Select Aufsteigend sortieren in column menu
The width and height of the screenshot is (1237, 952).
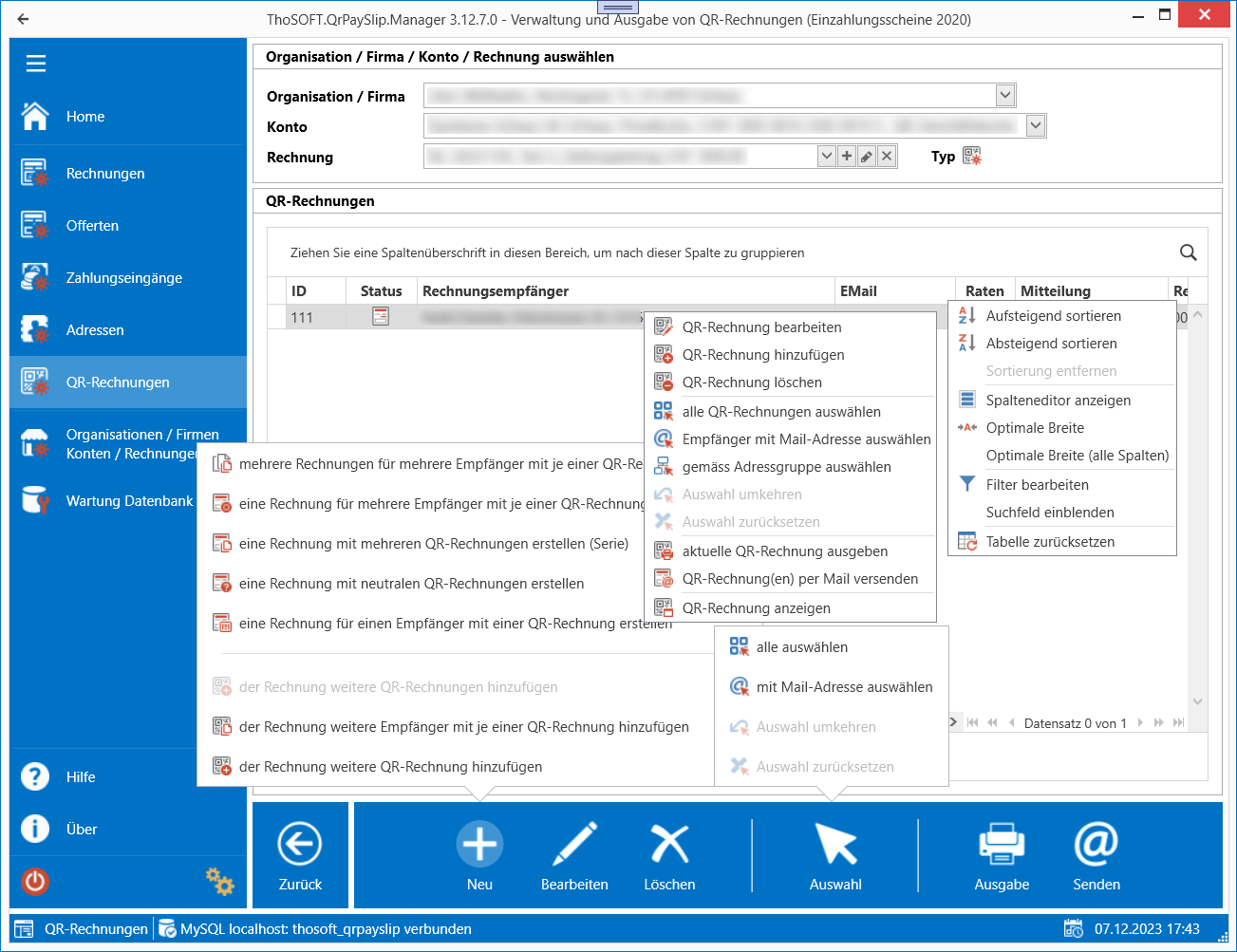click(1062, 316)
